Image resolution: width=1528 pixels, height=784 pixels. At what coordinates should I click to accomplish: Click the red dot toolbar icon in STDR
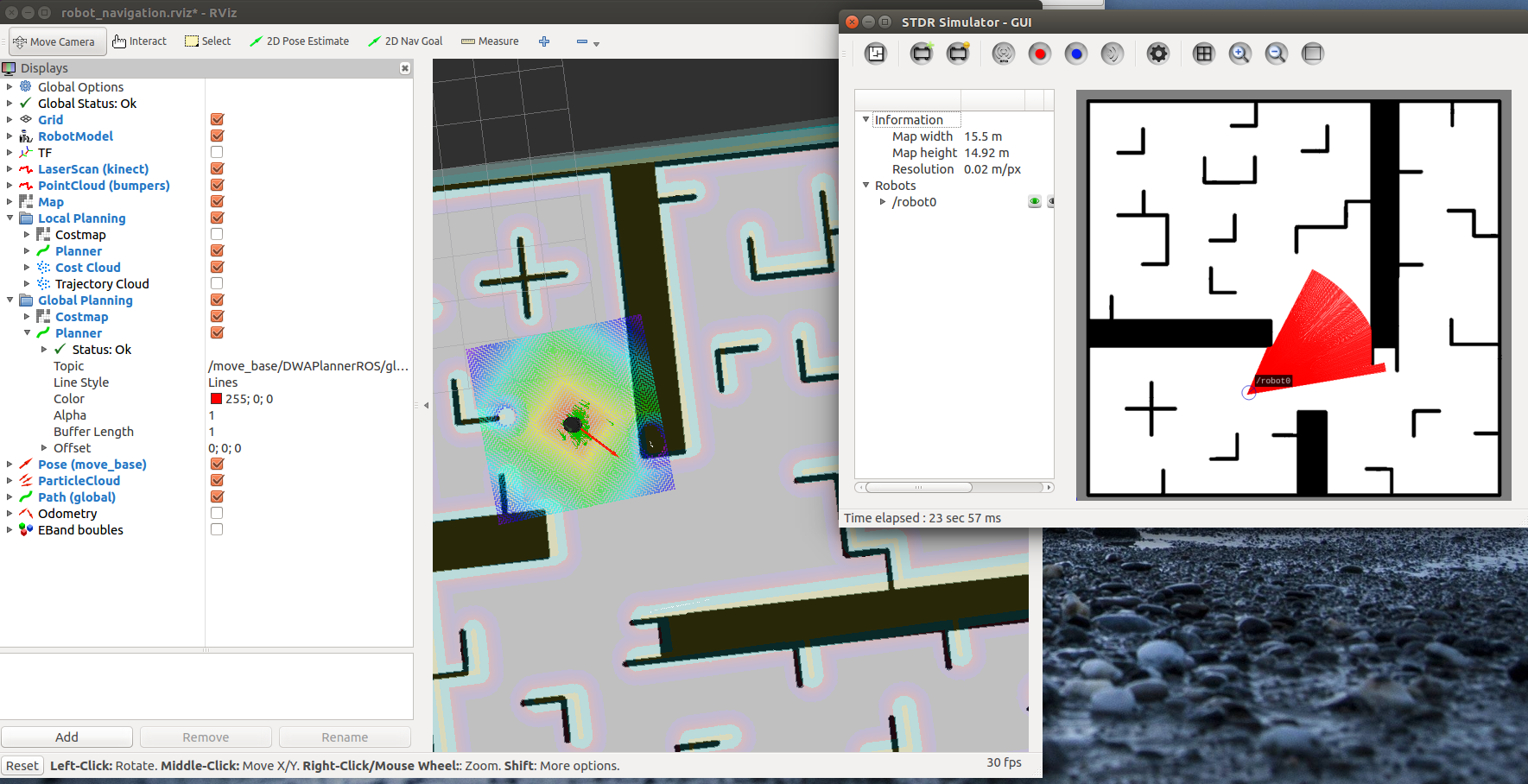[x=1040, y=54]
